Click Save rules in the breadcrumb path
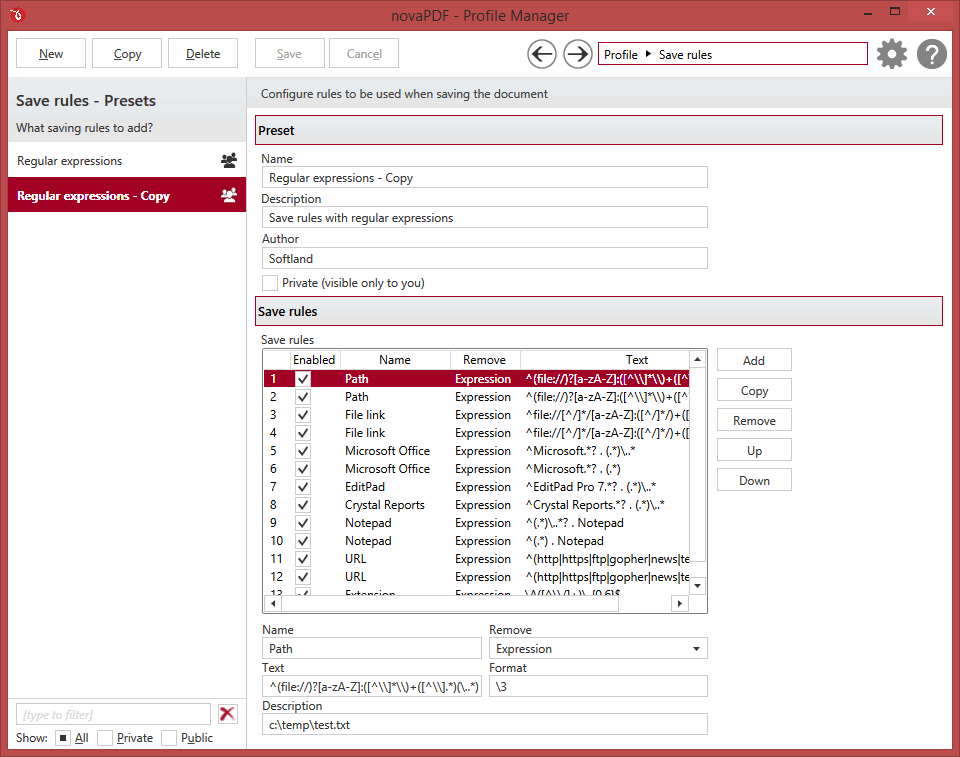This screenshot has width=960, height=757. coord(685,55)
